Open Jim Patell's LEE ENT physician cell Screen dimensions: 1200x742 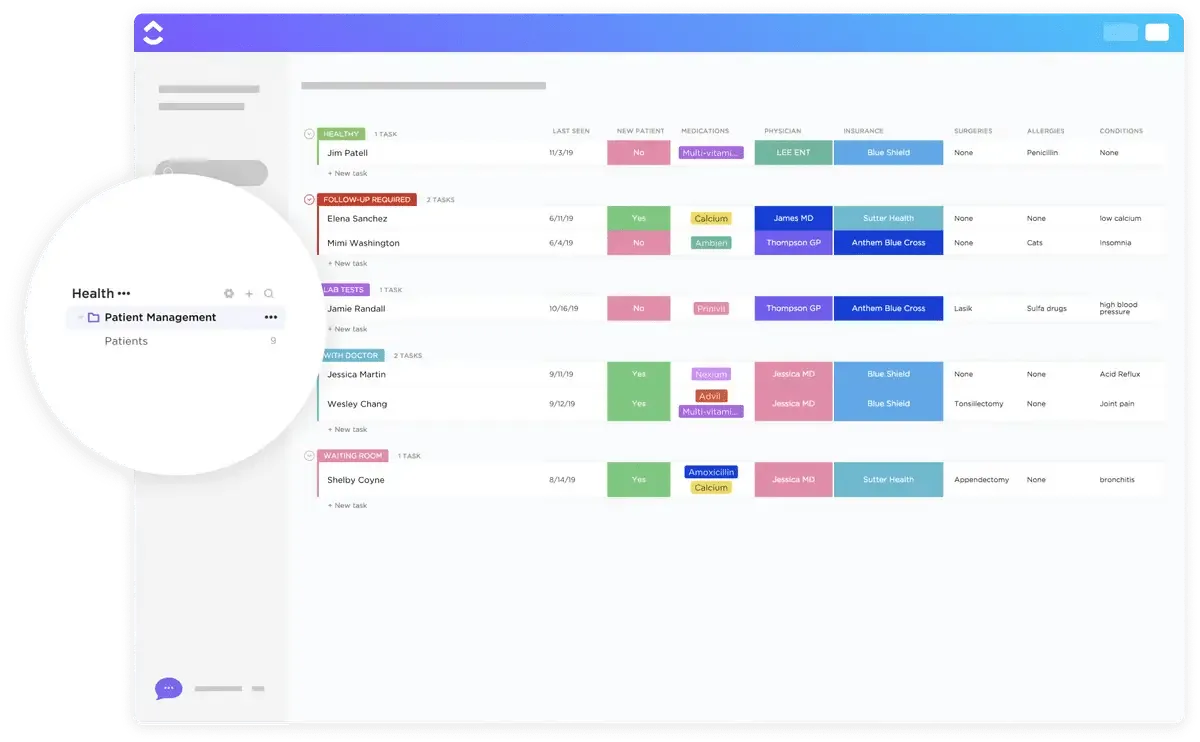coord(793,153)
